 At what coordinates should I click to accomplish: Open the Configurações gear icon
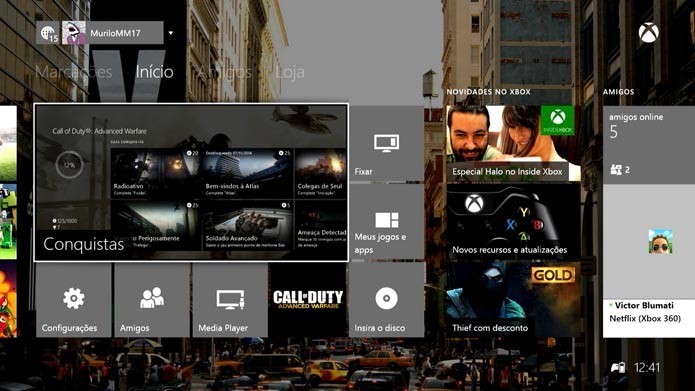coord(74,298)
